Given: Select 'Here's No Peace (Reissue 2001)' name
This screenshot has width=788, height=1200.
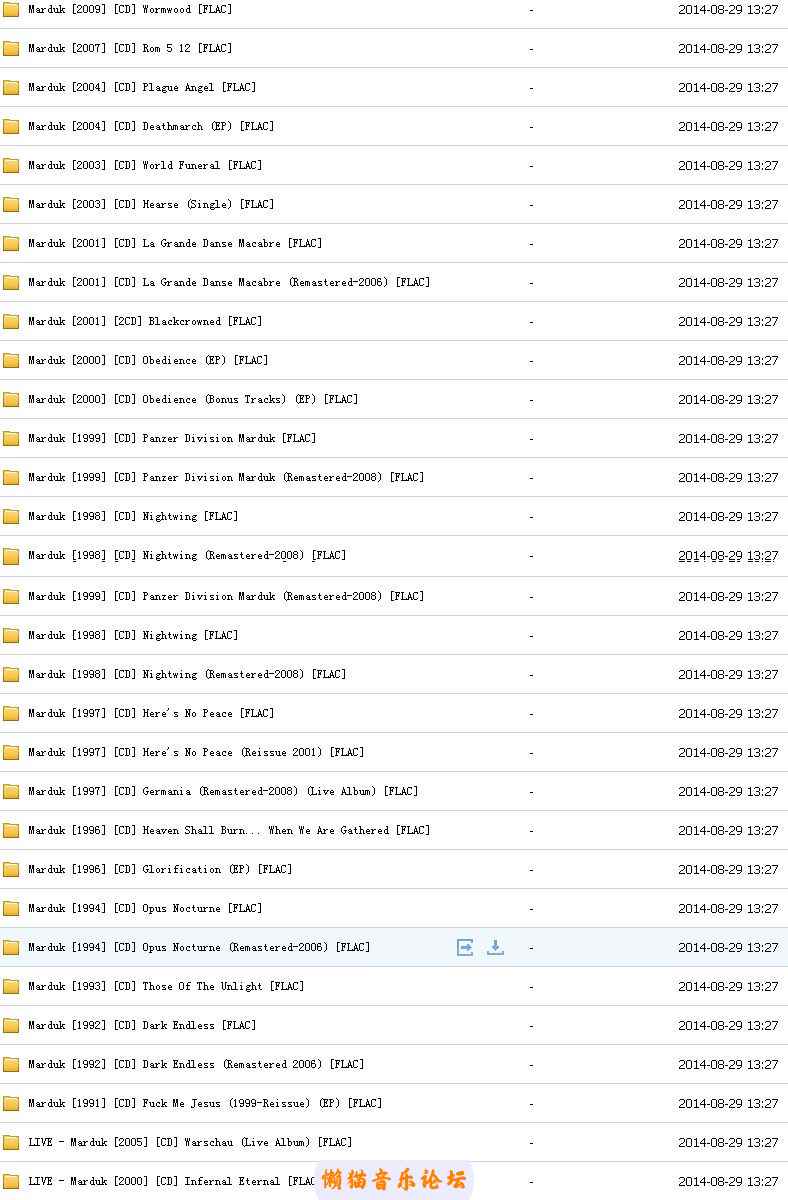Looking at the screenshot, I should 232,752.
